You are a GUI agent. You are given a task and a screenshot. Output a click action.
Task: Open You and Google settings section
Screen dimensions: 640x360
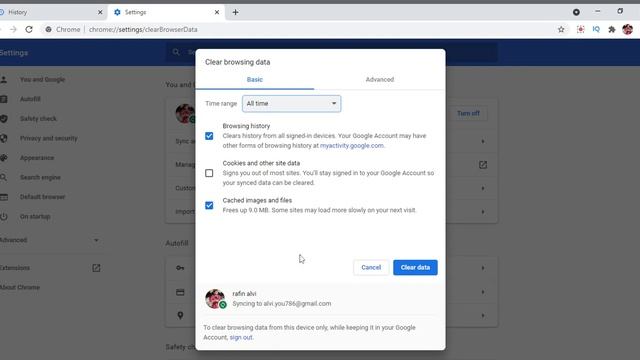click(42, 80)
